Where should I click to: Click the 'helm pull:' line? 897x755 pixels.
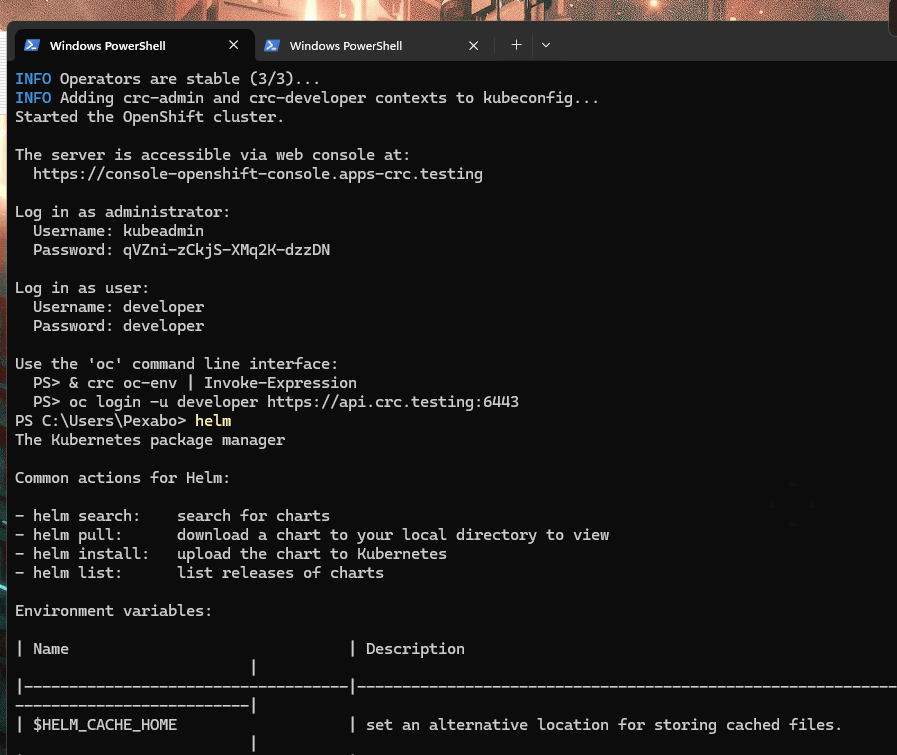tap(312, 535)
